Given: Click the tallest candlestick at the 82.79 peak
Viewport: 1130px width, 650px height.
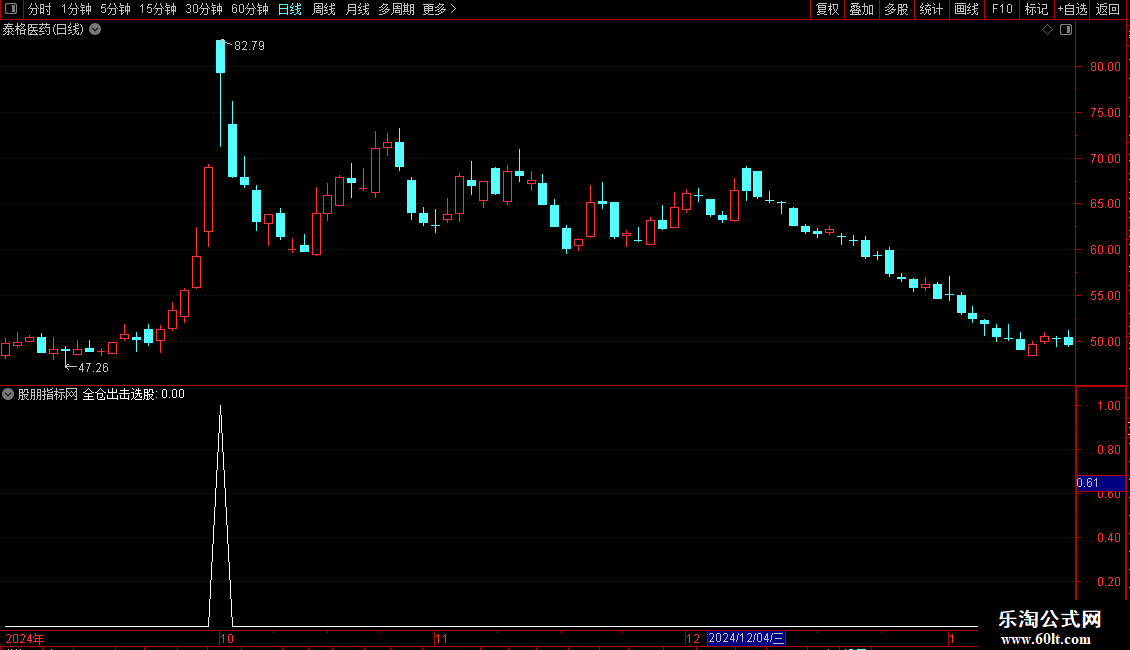Looking at the screenshot, I should pyautogui.click(x=221, y=56).
